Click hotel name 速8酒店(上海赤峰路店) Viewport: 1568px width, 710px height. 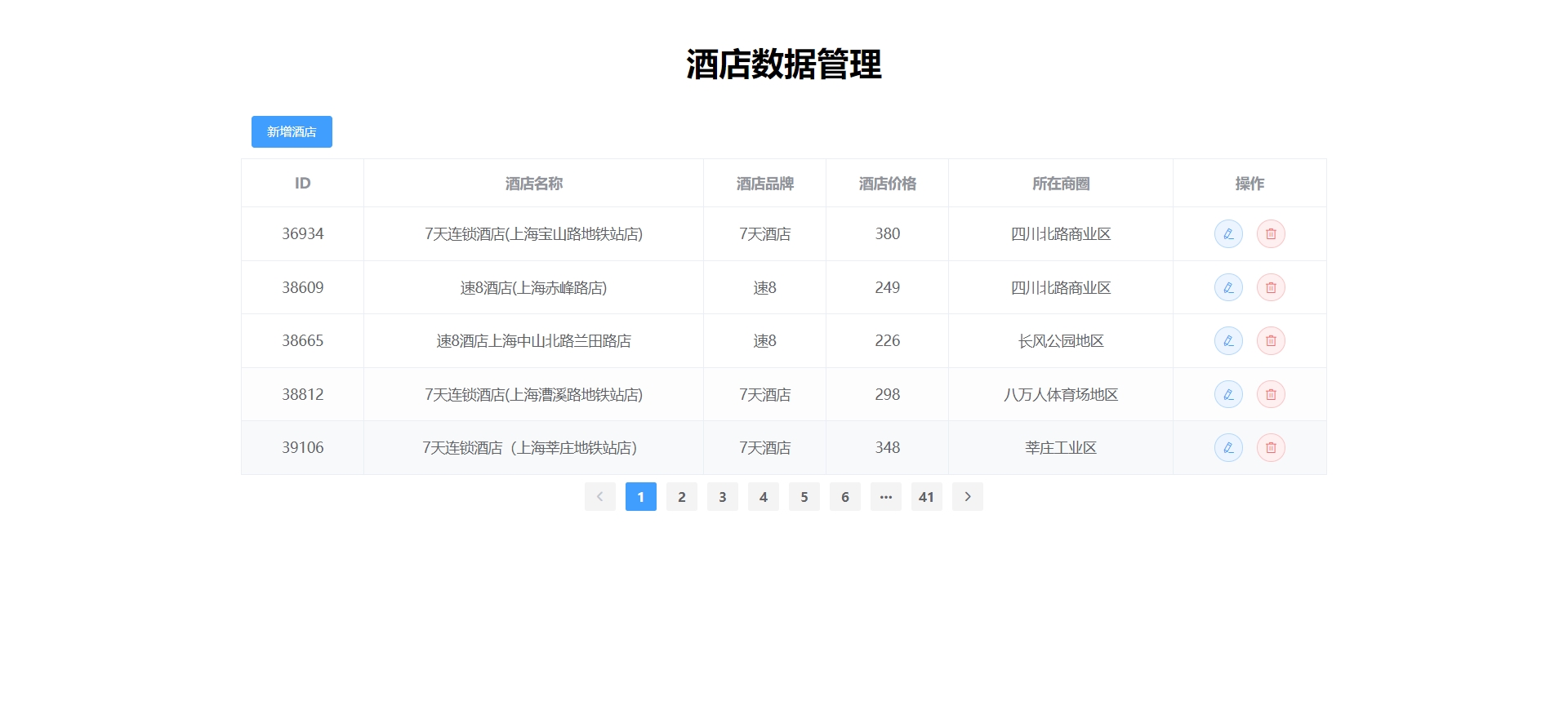click(x=534, y=287)
